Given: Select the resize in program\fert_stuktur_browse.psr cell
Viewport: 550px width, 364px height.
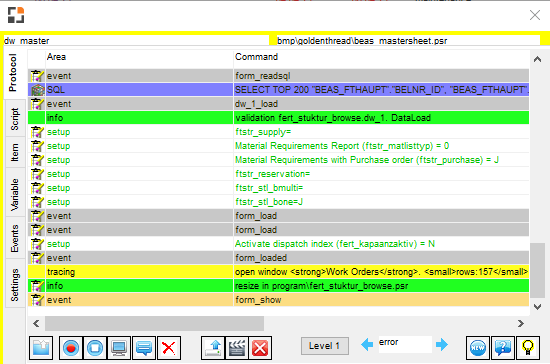Looking at the screenshot, I should pos(382,286).
